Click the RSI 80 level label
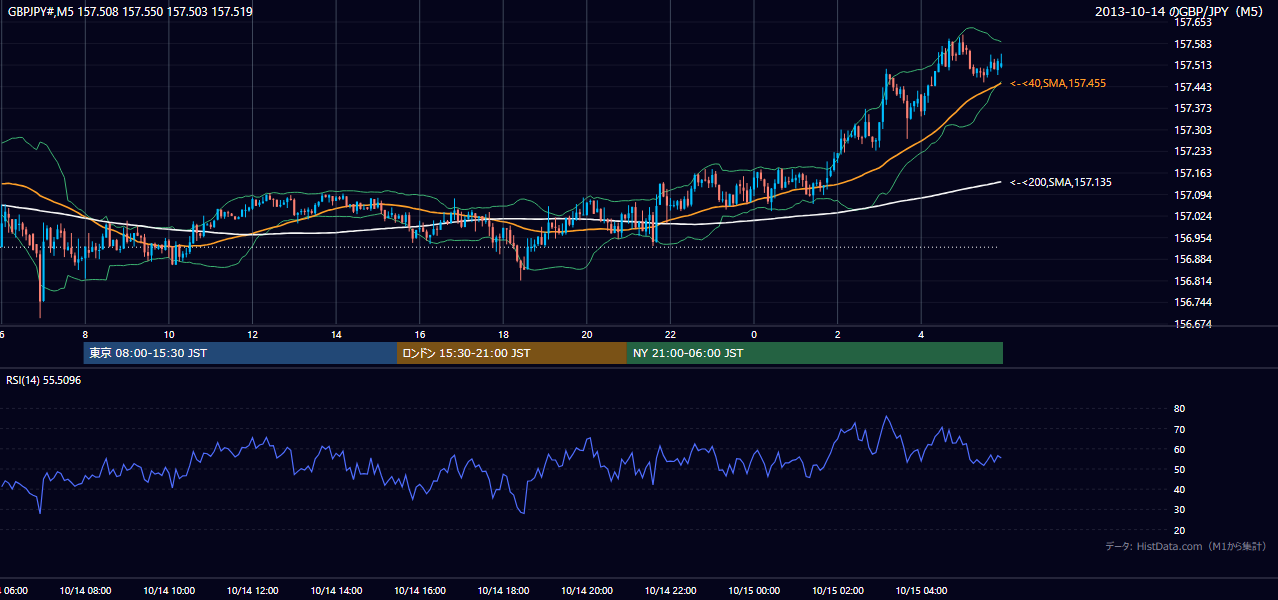The height and width of the screenshot is (600, 1278). coord(1179,409)
